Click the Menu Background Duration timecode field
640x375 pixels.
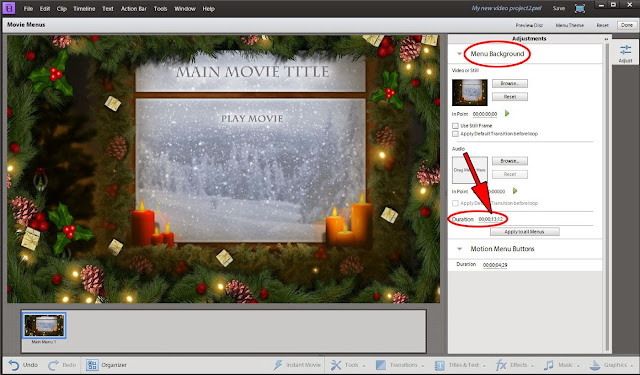click(x=491, y=220)
